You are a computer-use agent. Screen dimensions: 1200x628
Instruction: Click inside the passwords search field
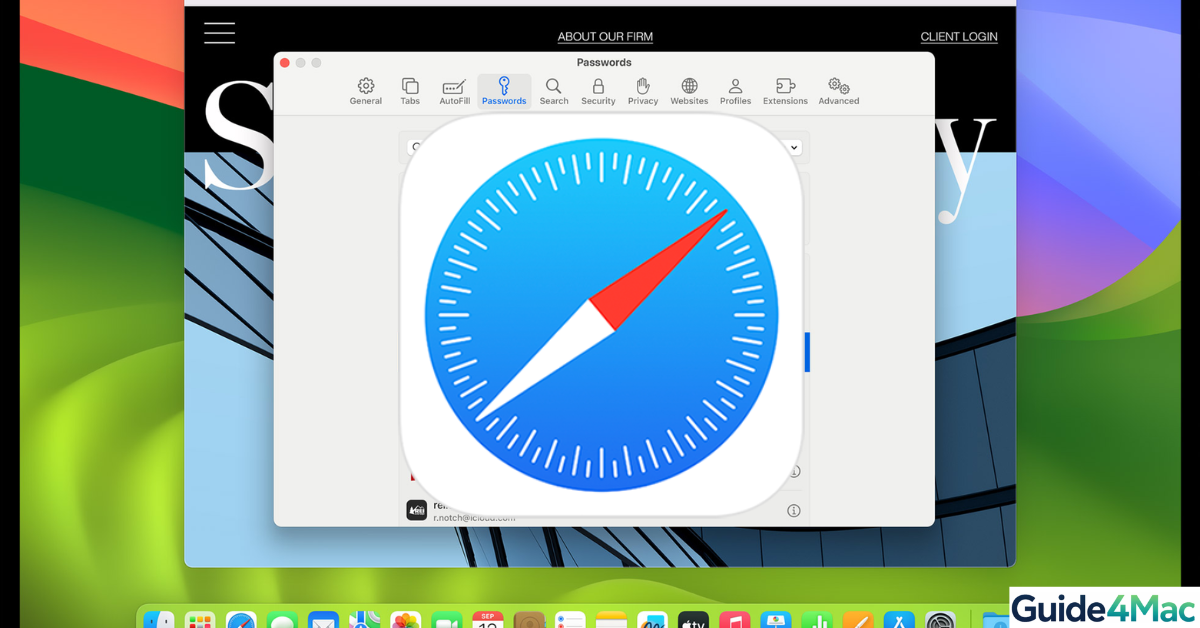pos(415,147)
